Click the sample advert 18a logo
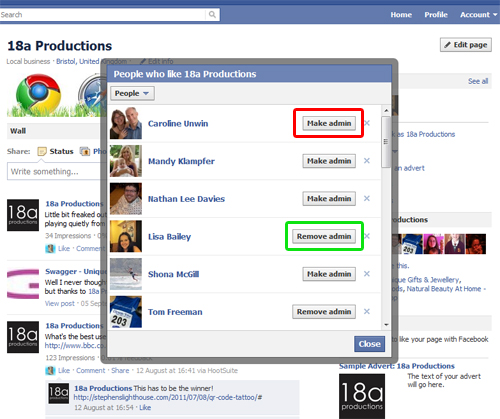 [x=362, y=396]
